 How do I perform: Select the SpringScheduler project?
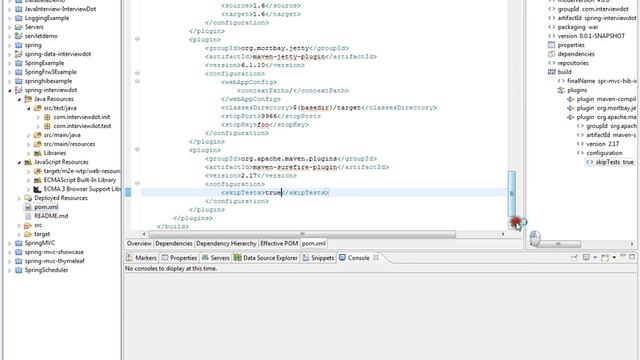pyautogui.click(x=46, y=270)
